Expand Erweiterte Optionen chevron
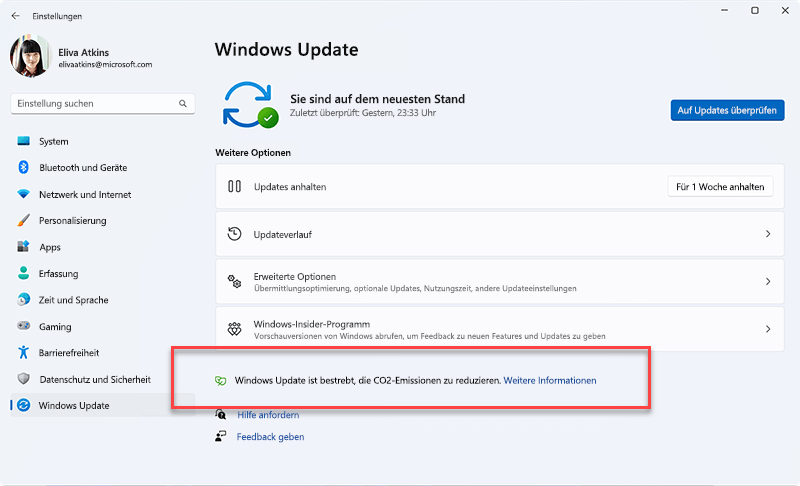This screenshot has width=800, height=486. 768,282
